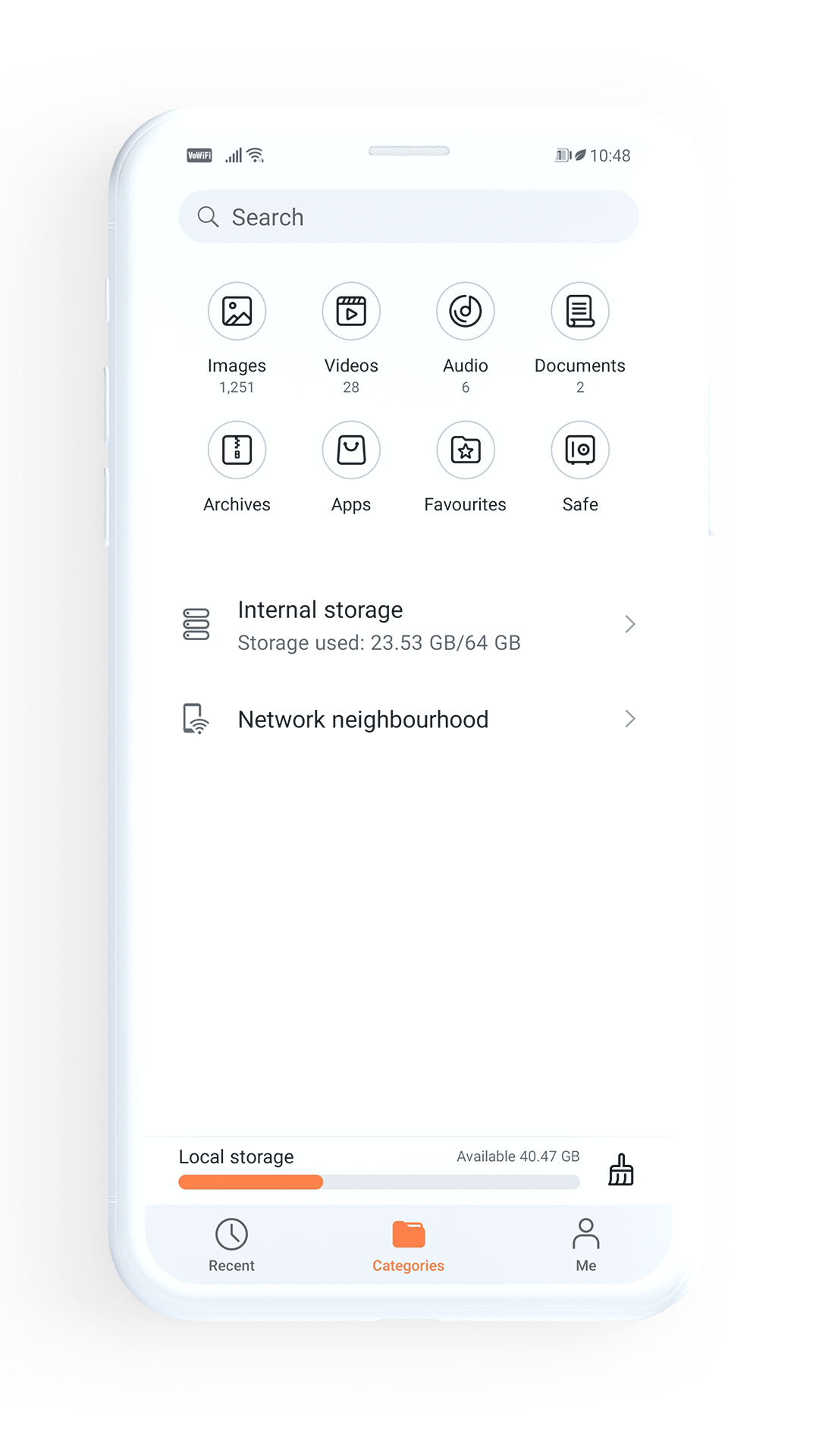Tap the magnifier search icon
Screen dimensions: 819x1456
click(208, 217)
